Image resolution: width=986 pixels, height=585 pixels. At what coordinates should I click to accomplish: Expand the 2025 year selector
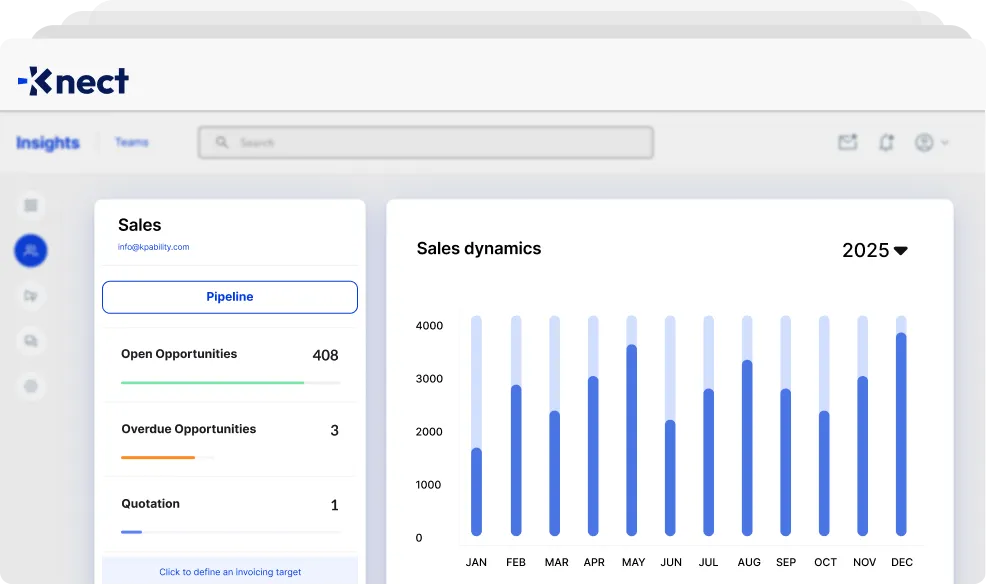(x=876, y=251)
